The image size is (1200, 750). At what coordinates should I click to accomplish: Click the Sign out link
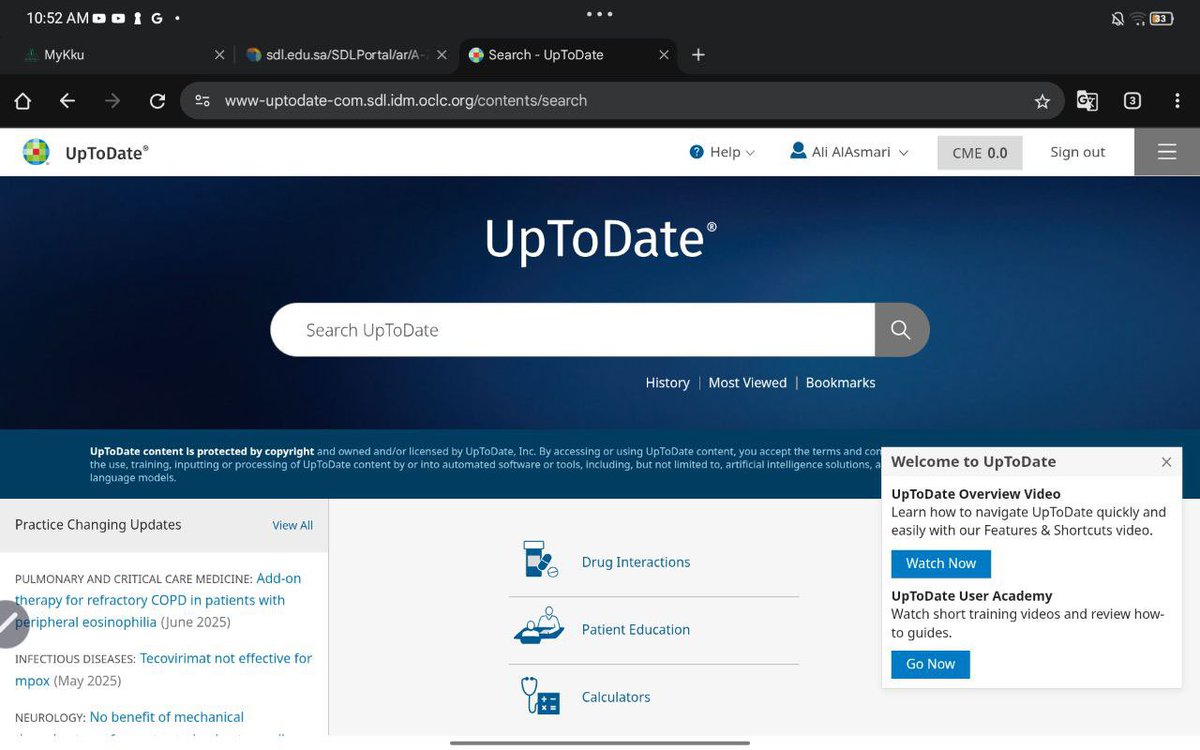click(1077, 152)
